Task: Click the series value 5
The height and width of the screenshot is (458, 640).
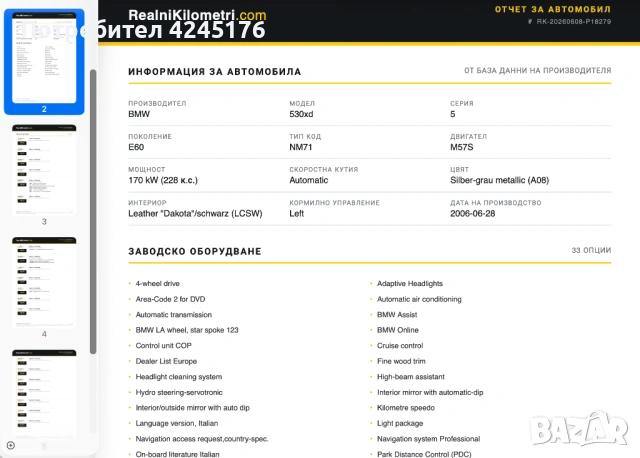Action: pyautogui.click(x=453, y=114)
